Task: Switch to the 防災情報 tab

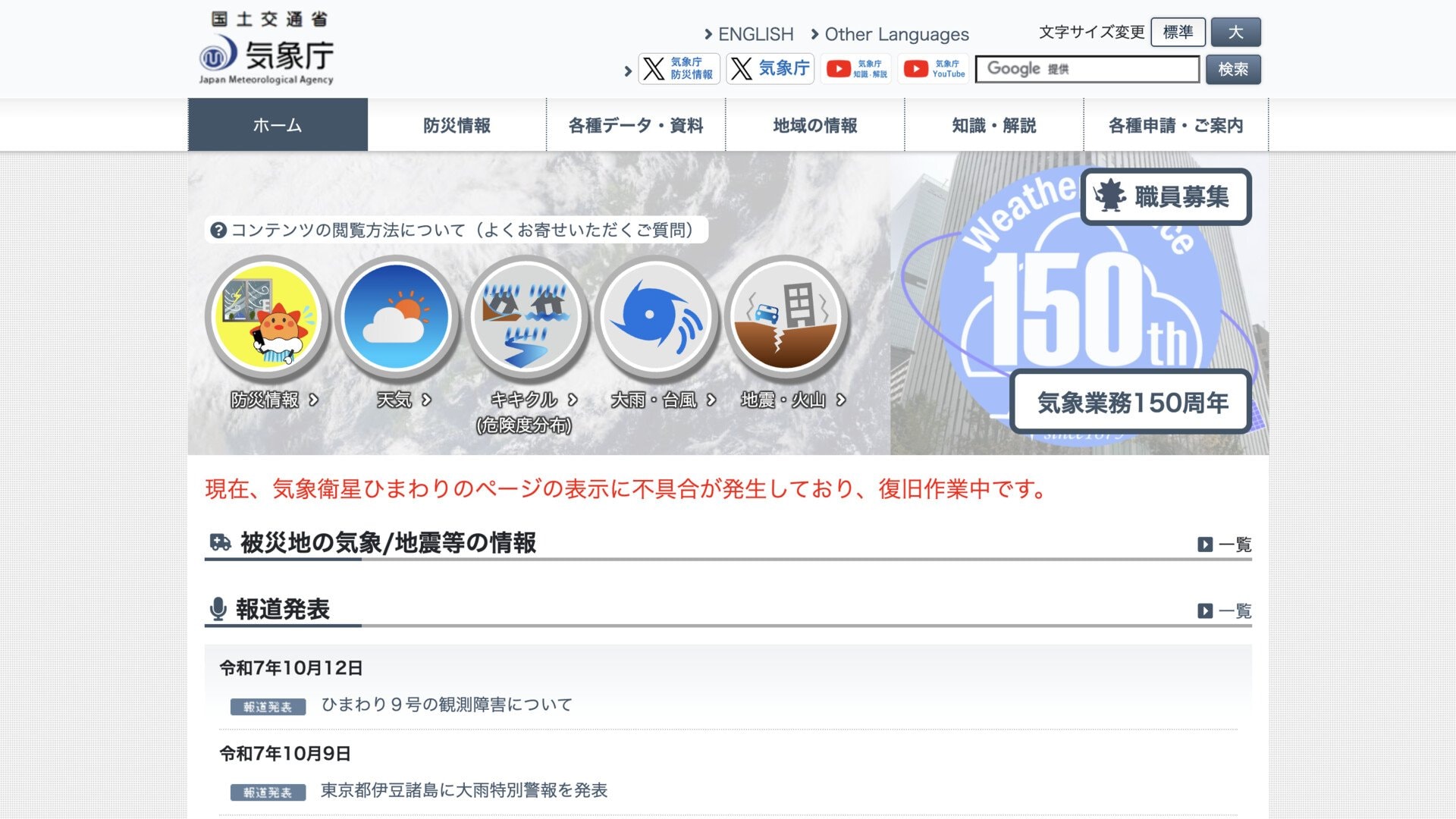Action: coord(457,125)
